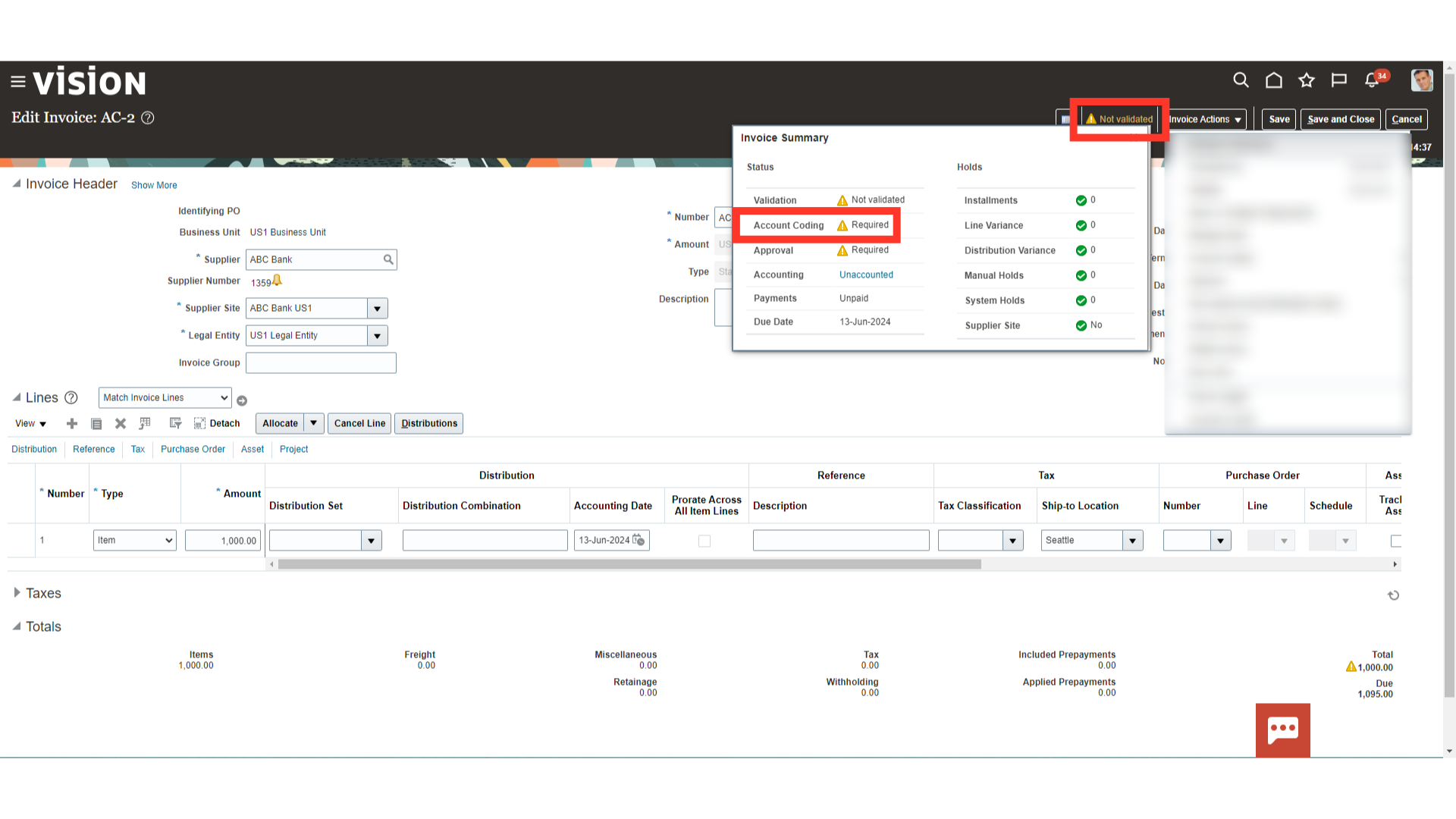Open Accounting Date calendar picker
This screenshot has width=1456, height=819.
point(639,540)
